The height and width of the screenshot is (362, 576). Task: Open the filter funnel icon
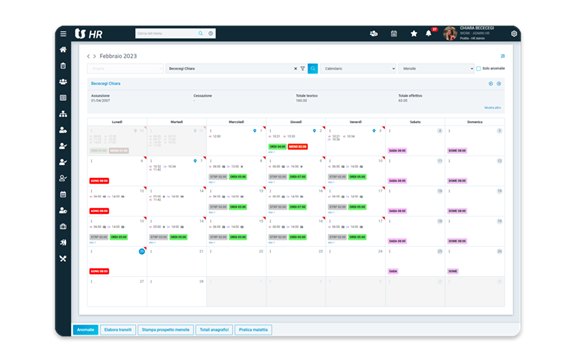pos(302,68)
